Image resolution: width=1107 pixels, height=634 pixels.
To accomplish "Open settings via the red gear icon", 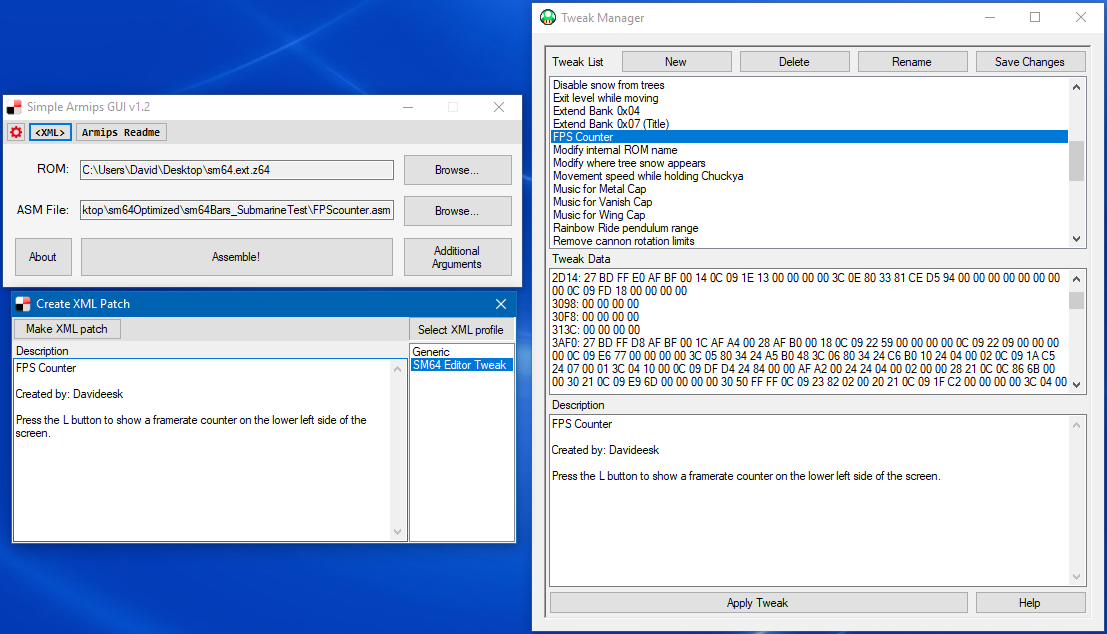I will point(16,132).
